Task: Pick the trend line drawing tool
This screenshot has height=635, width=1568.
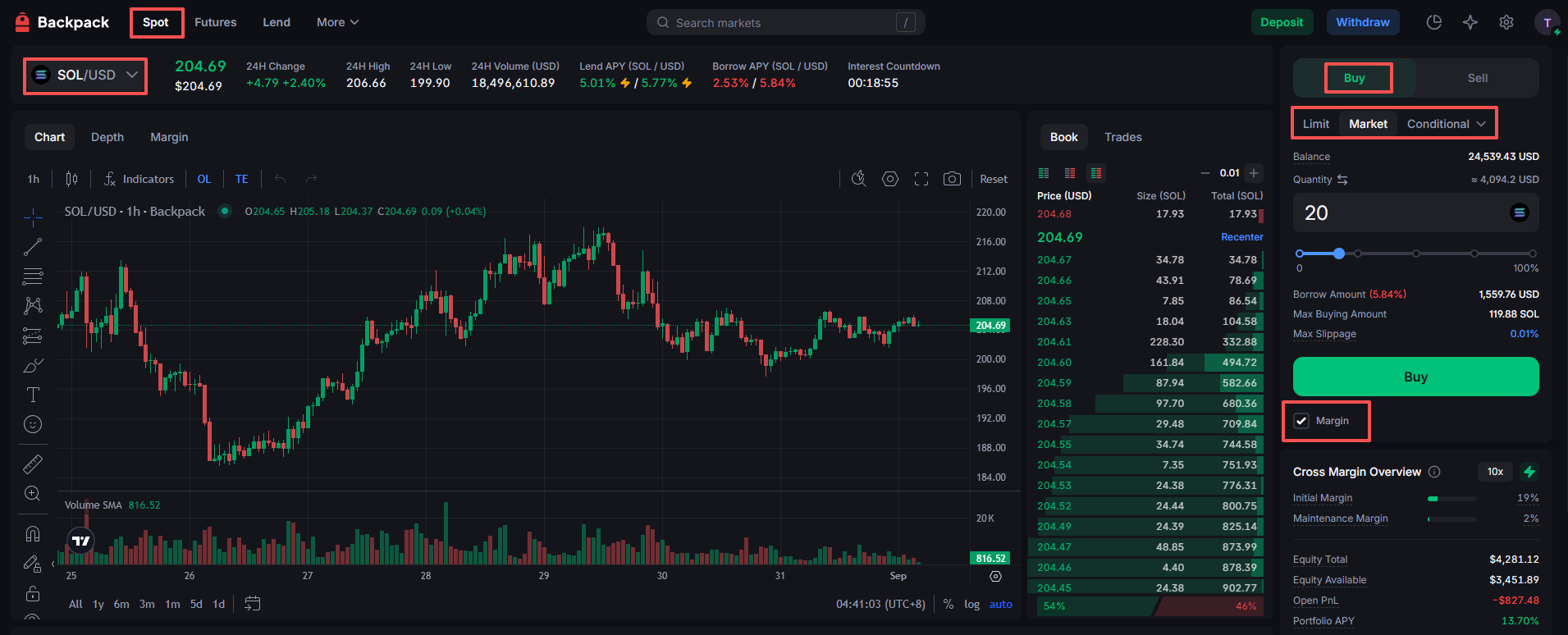Action: pyautogui.click(x=33, y=247)
